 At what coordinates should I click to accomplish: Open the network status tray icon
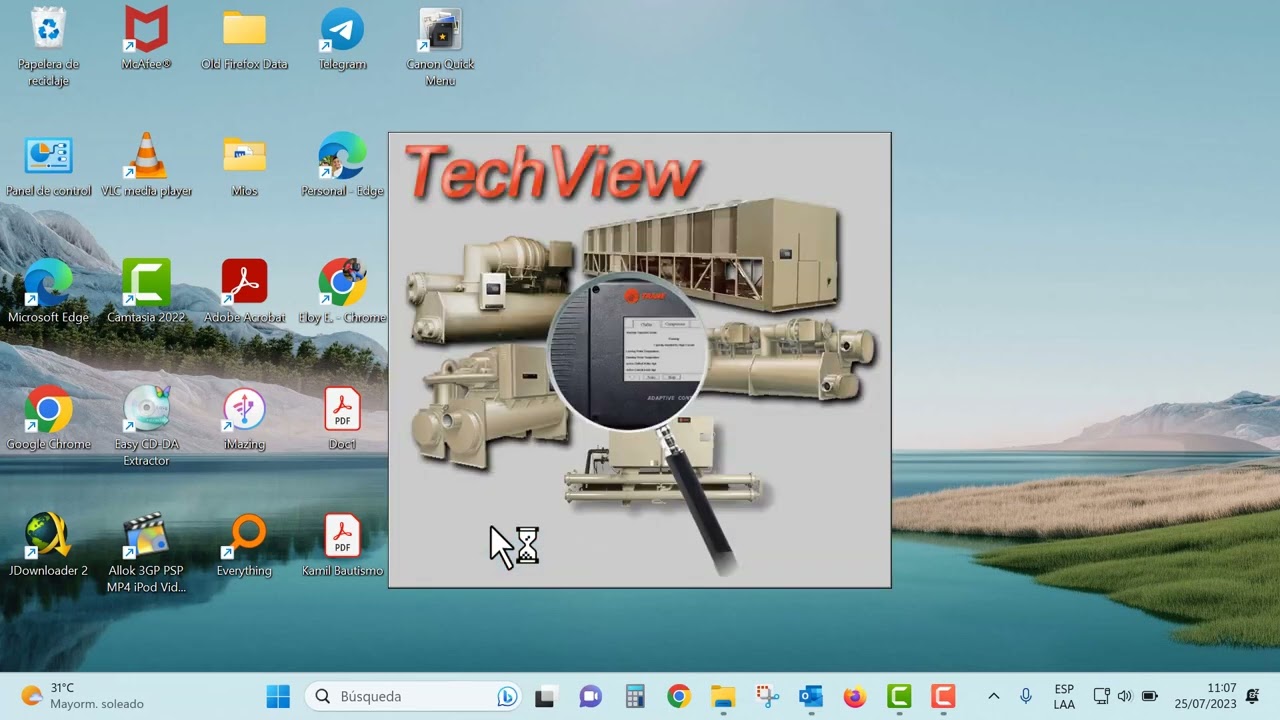1102,696
